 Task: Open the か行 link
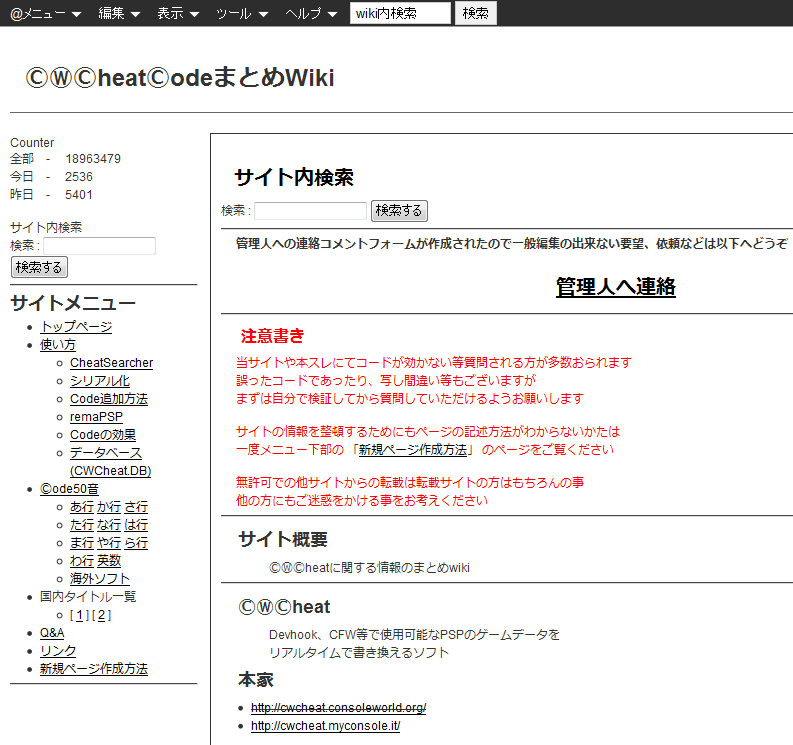click(x=109, y=507)
